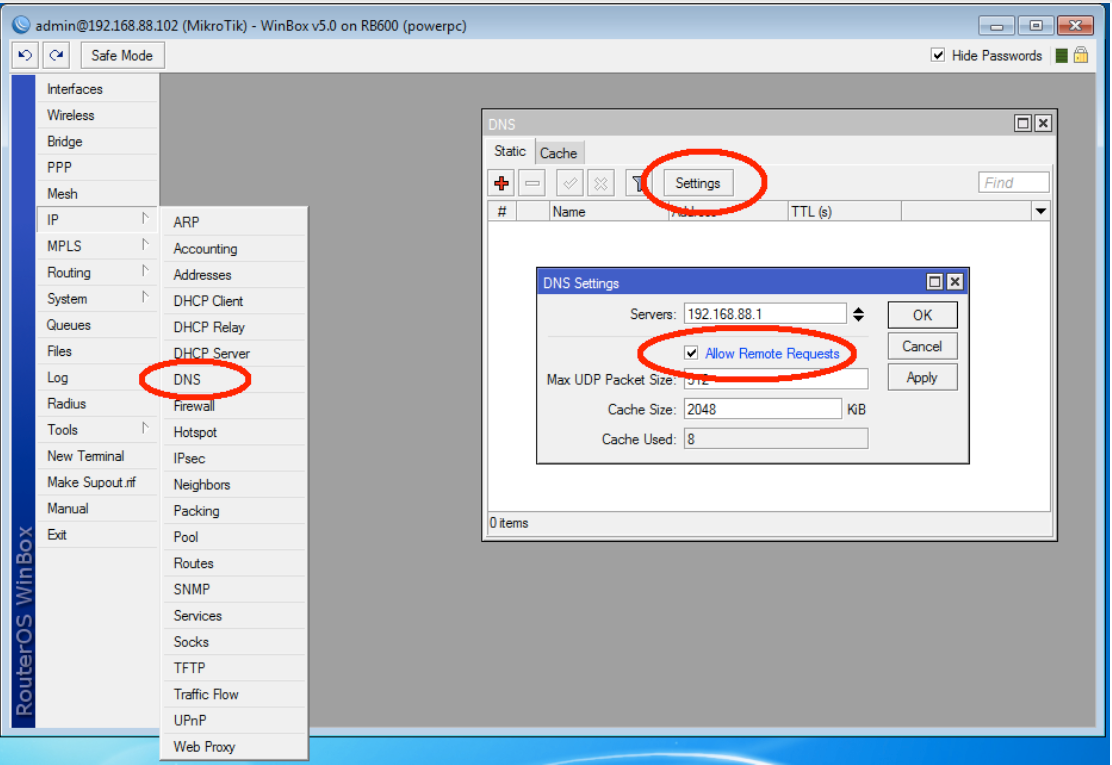This screenshot has height=765, width=1112.
Task: Click the disable X icon in DNS toolbar
Action: [601, 184]
